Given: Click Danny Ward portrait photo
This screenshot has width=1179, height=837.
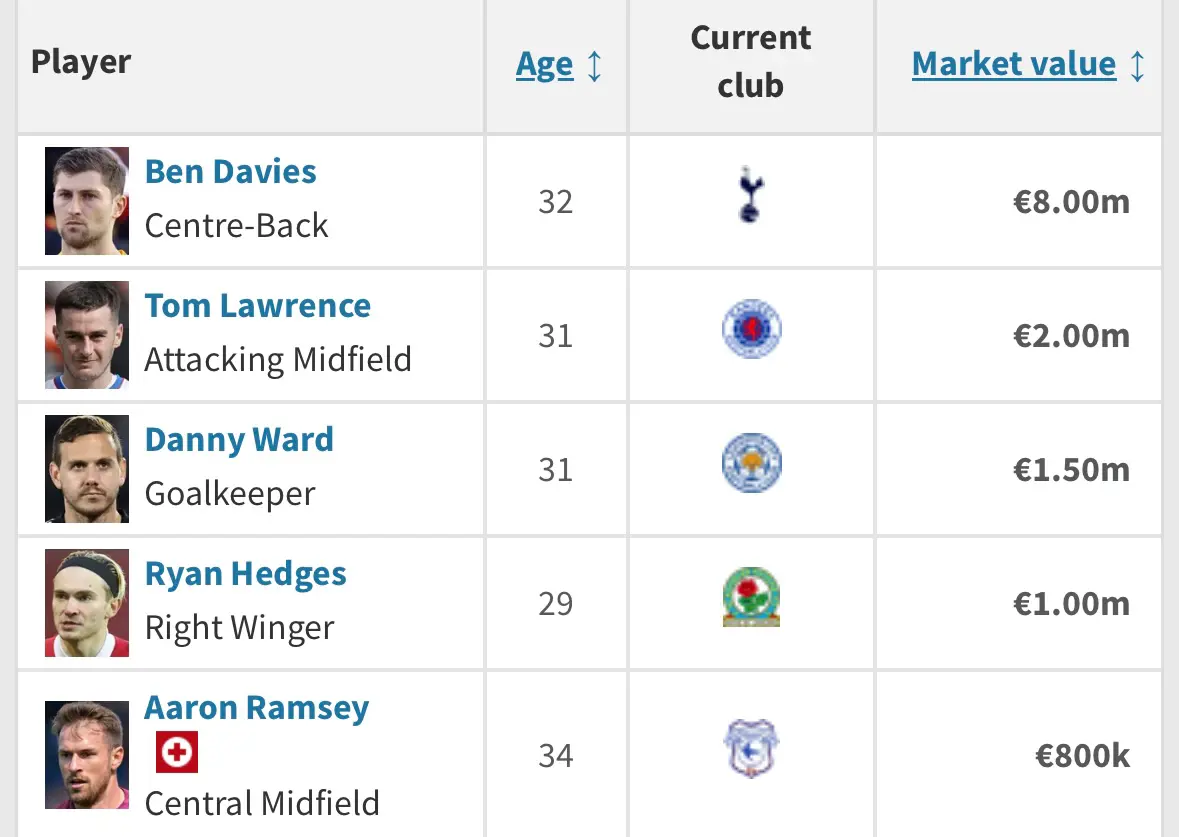Looking at the screenshot, I should pos(86,469).
